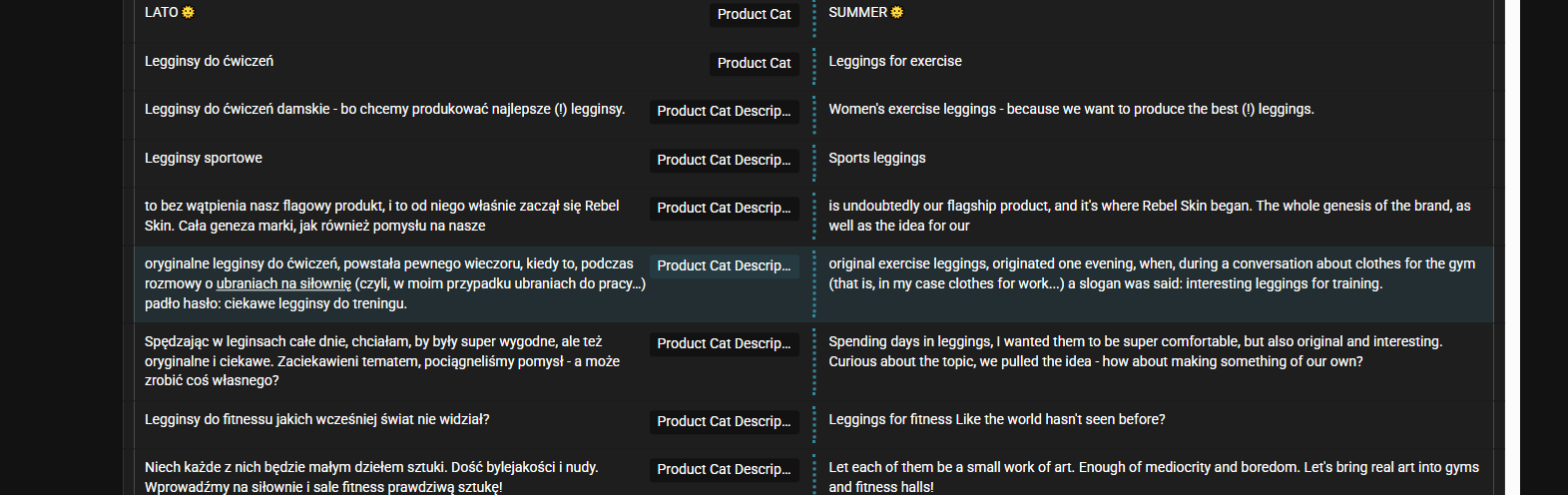Viewport: 1568px width, 495px height.
Task: Click tag beside 'Legginsy do fitnessu jakich' segment
Action: pyautogui.click(x=724, y=421)
